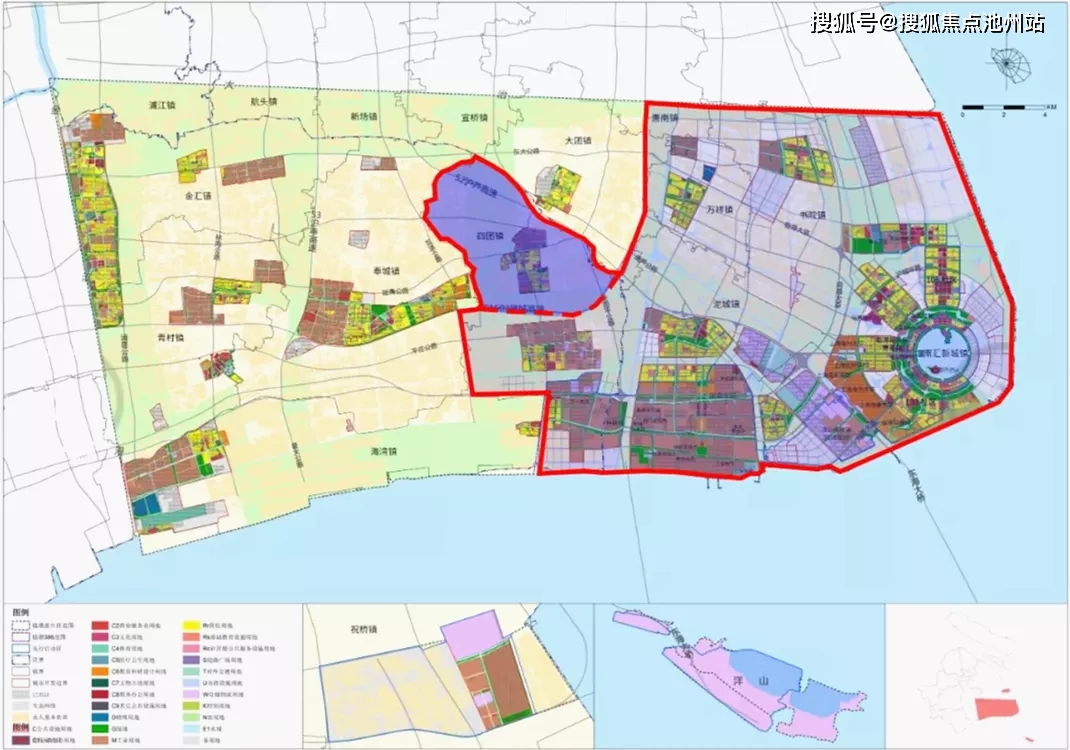Open the 祝桥镇 inset map
Screen dimensions: 1070x750
pyautogui.click(x=448, y=676)
